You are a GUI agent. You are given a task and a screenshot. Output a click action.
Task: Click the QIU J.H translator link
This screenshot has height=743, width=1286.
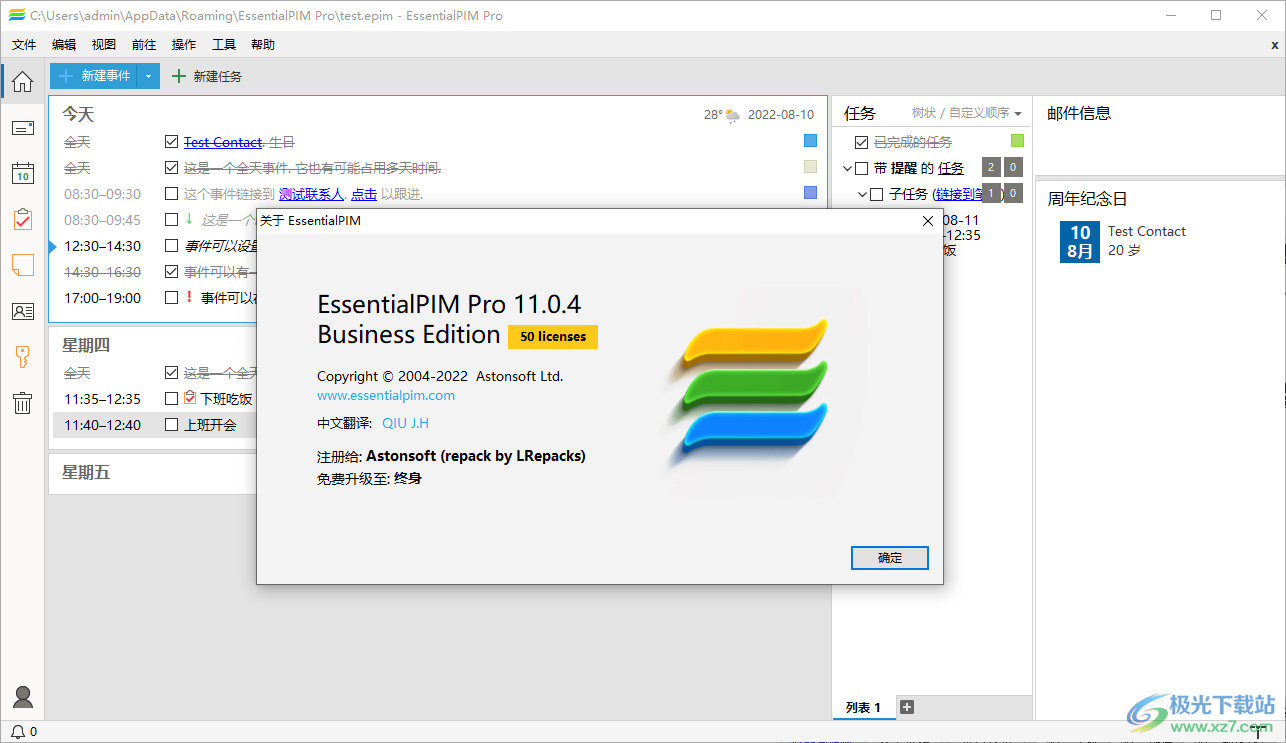click(406, 423)
